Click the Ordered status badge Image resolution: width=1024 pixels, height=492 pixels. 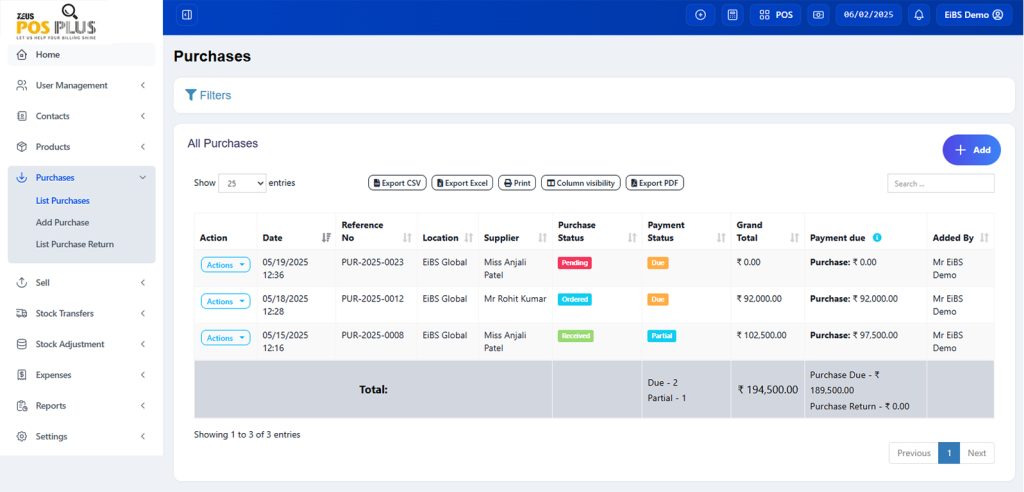pos(575,299)
